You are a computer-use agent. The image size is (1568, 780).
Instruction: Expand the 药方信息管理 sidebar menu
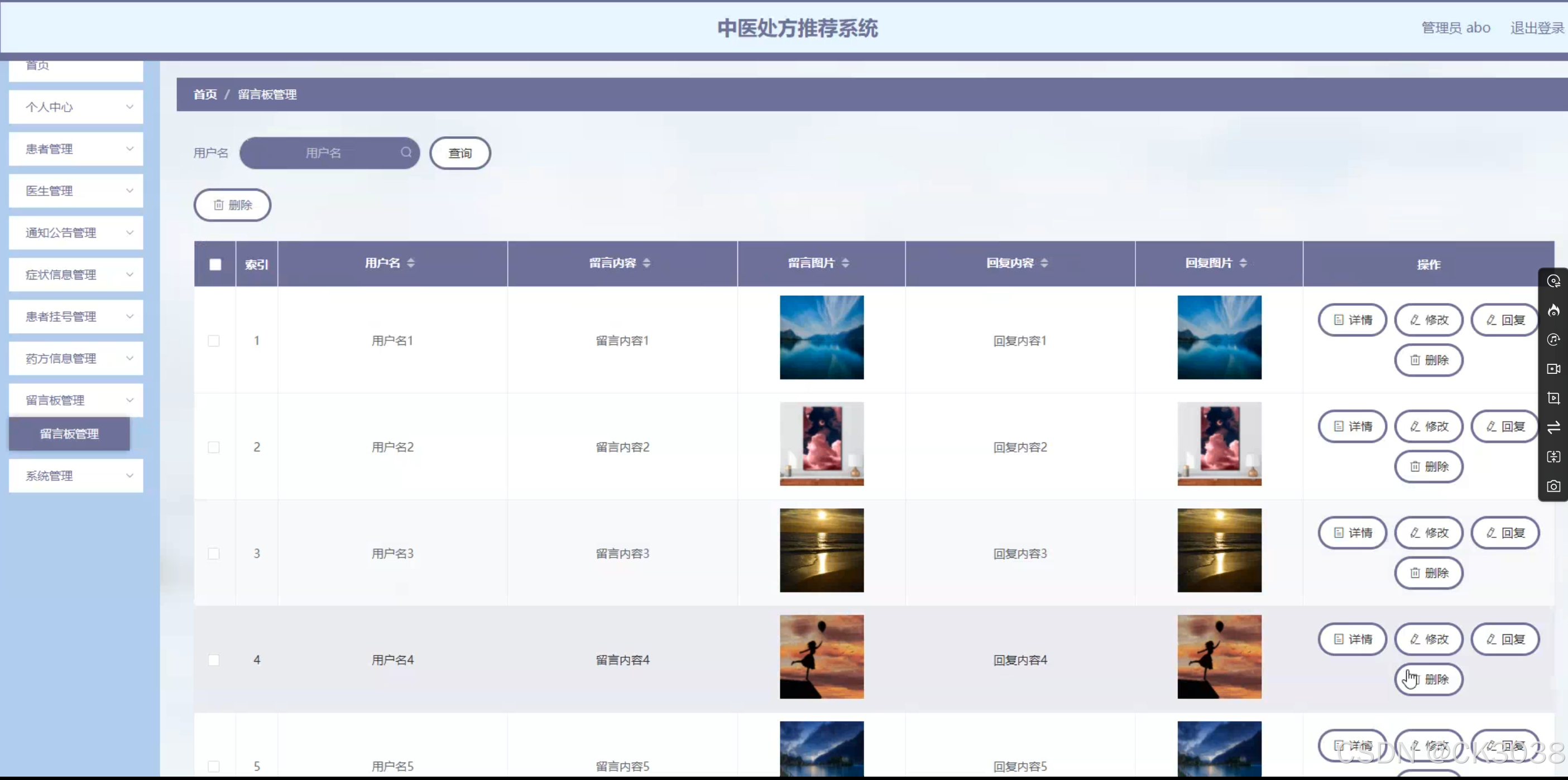coord(76,358)
